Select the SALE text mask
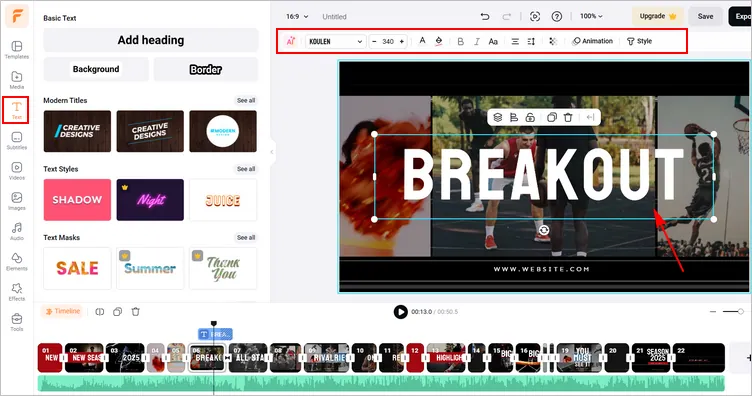This screenshot has width=752, height=396. point(77,268)
